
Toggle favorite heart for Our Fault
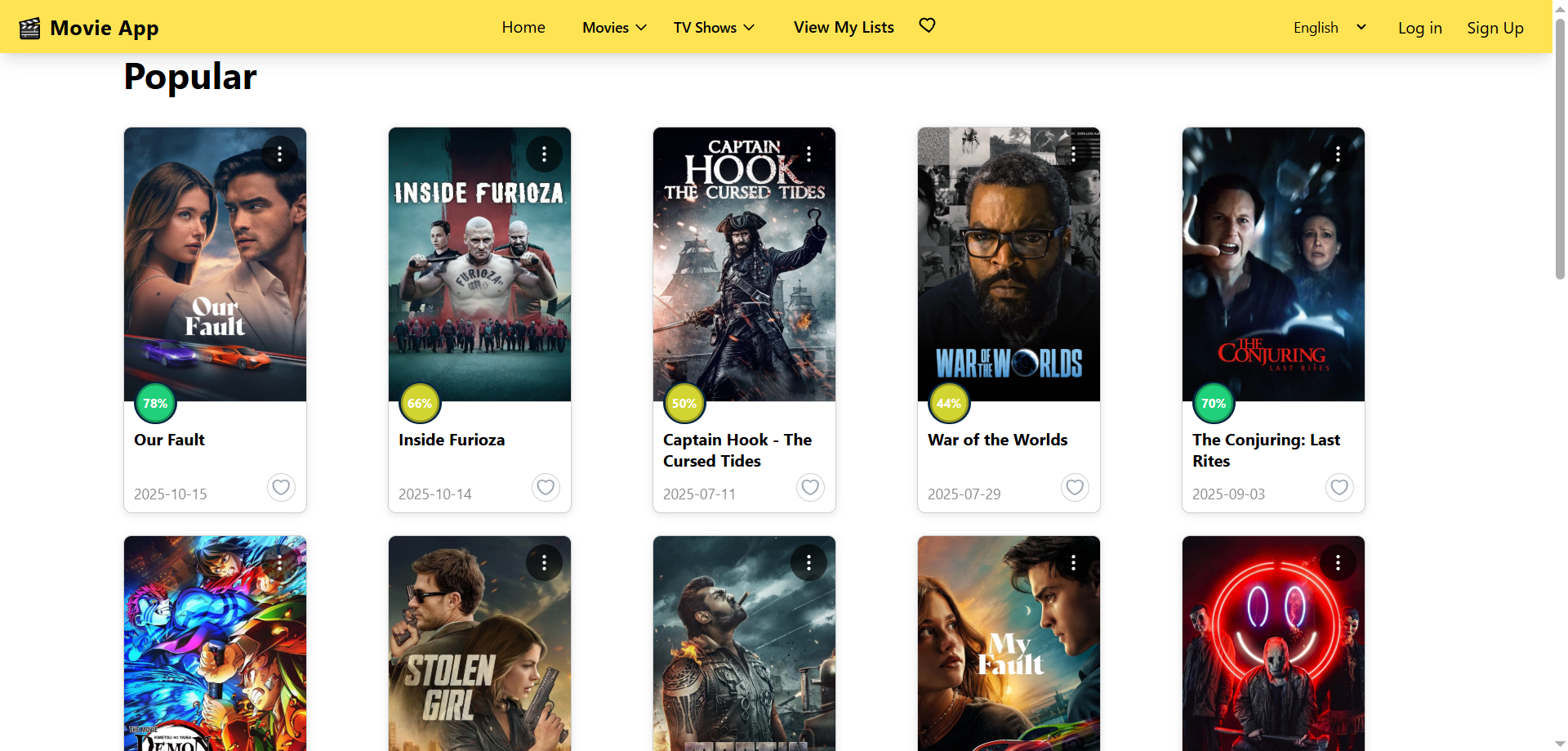(281, 487)
